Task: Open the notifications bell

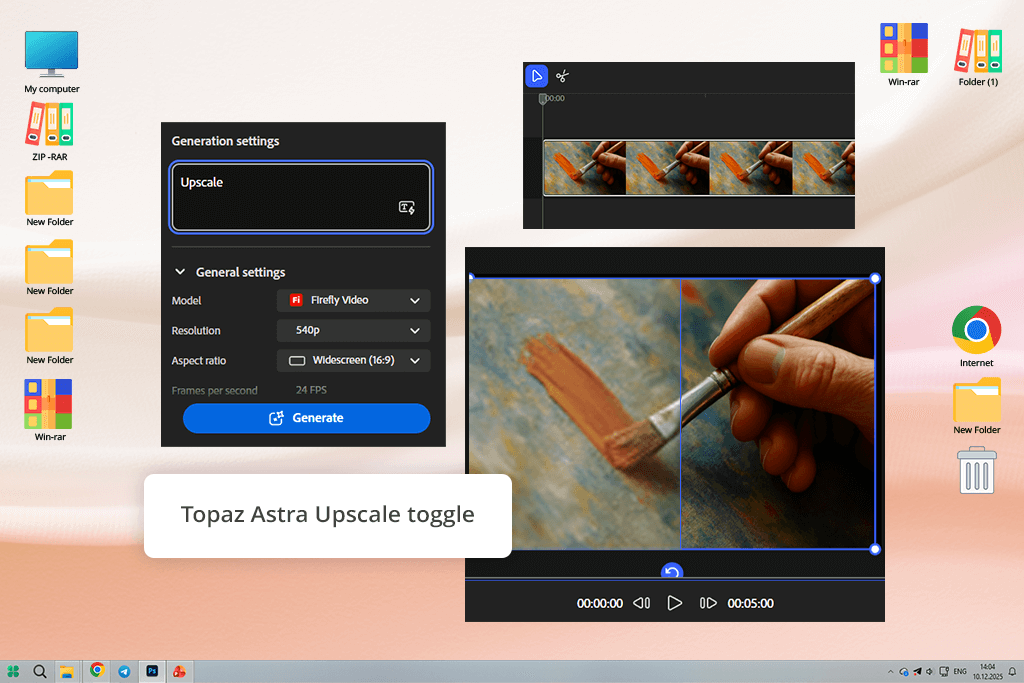Action: click(1012, 671)
